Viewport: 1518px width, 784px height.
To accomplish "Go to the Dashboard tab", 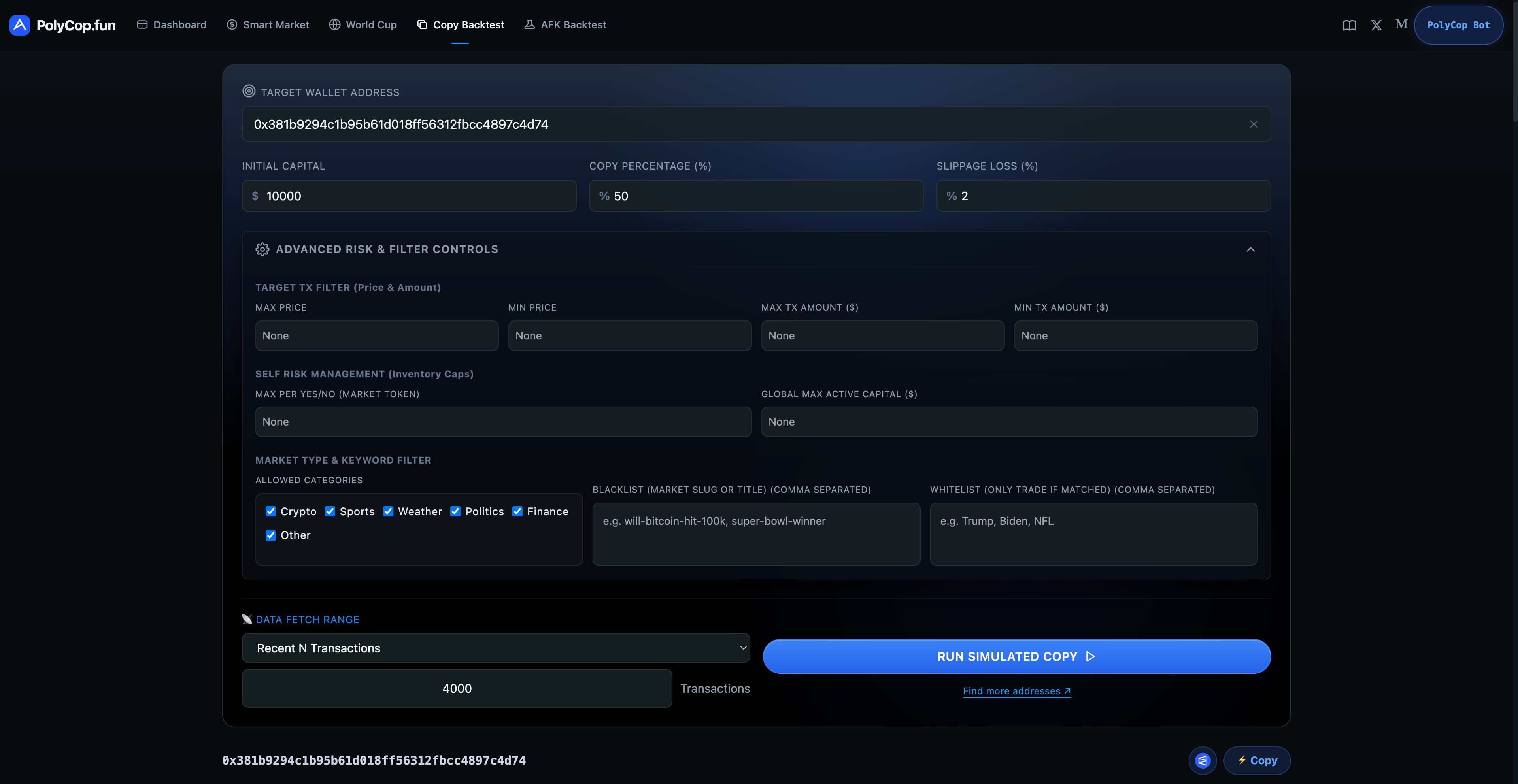I will [172, 25].
